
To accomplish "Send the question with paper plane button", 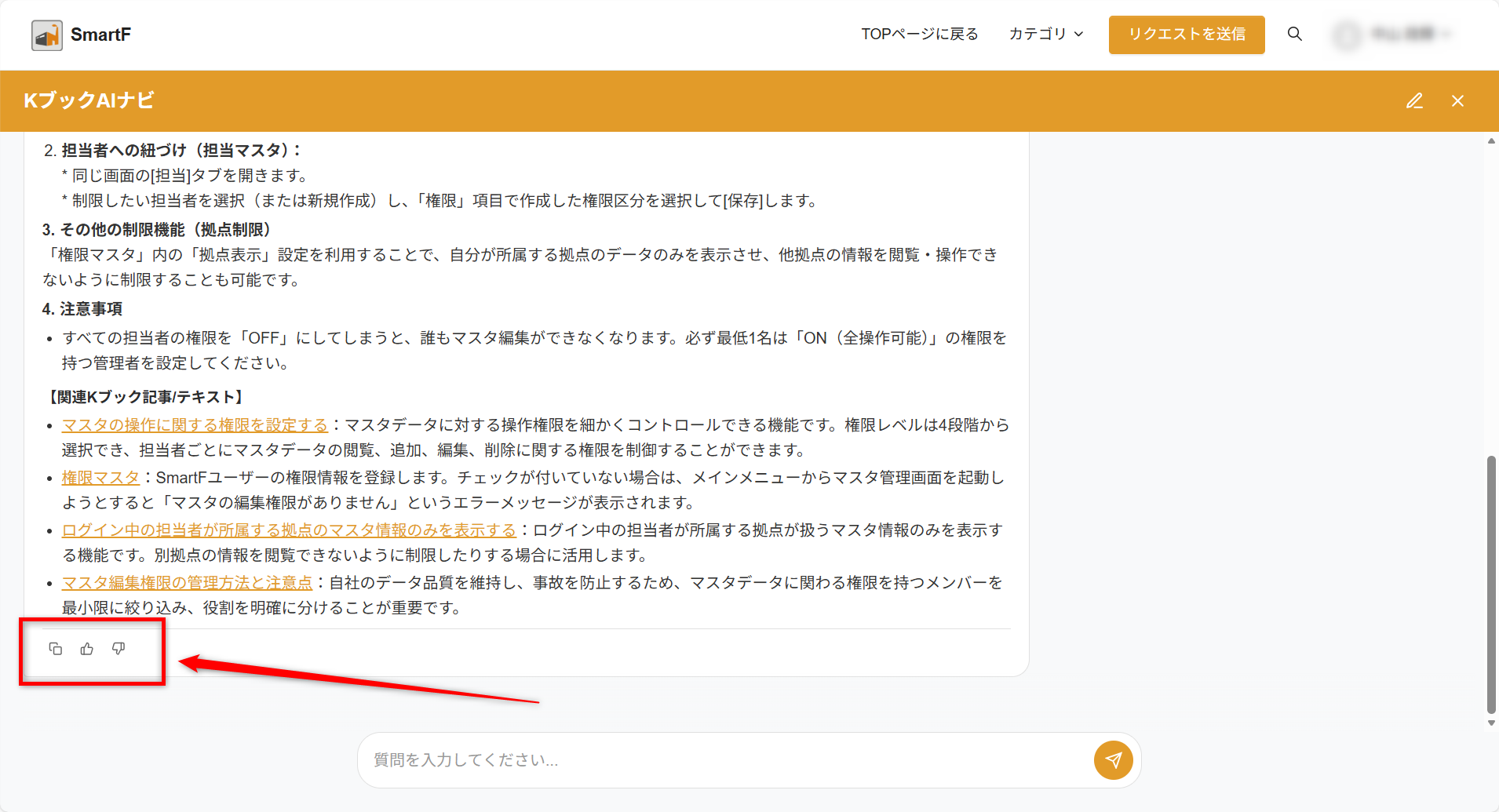I will click(1113, 759).
